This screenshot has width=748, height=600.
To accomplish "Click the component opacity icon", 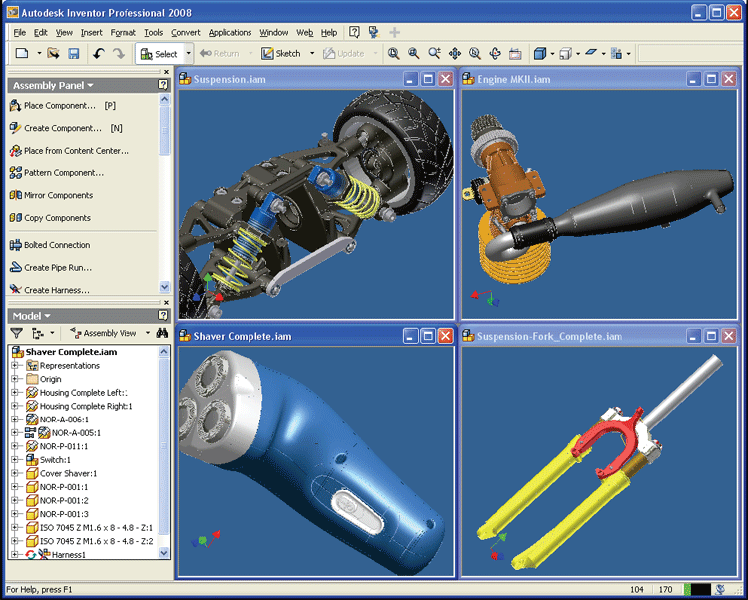I will click(616, 53).
